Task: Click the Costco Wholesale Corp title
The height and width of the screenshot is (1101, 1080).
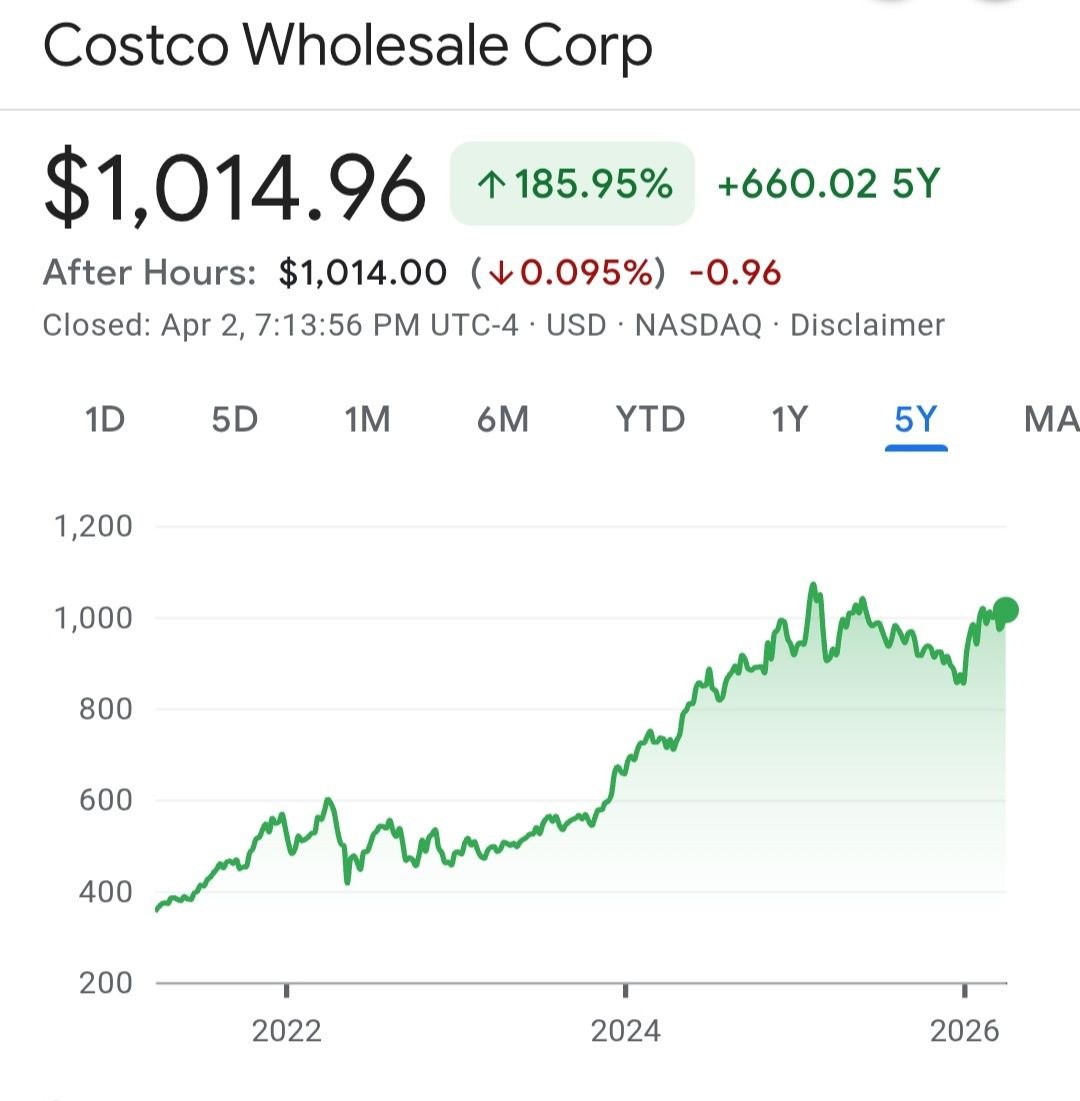Action: (348, 47)
